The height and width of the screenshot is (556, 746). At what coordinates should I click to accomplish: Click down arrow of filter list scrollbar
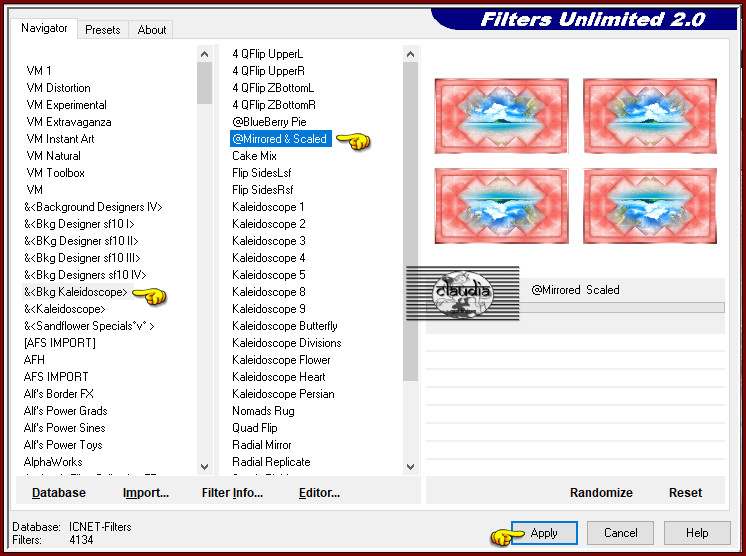coord(411,467)
